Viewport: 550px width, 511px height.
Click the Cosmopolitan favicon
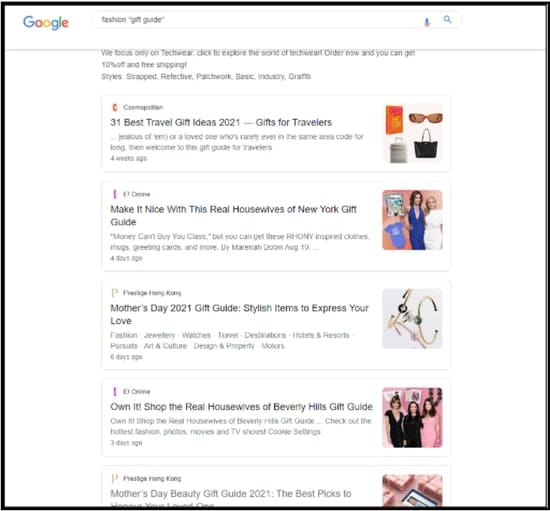click(x=115, y=107)
